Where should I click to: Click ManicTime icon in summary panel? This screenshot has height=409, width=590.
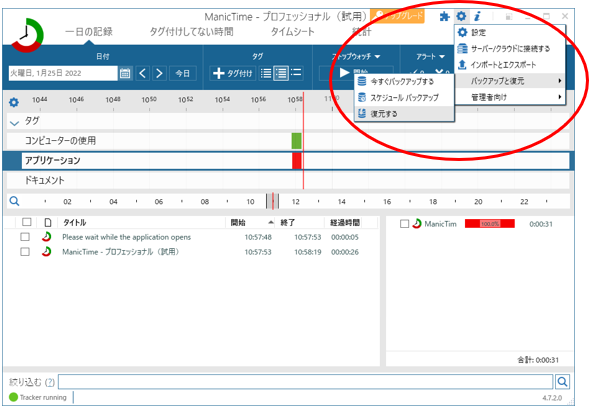point(417,224)
